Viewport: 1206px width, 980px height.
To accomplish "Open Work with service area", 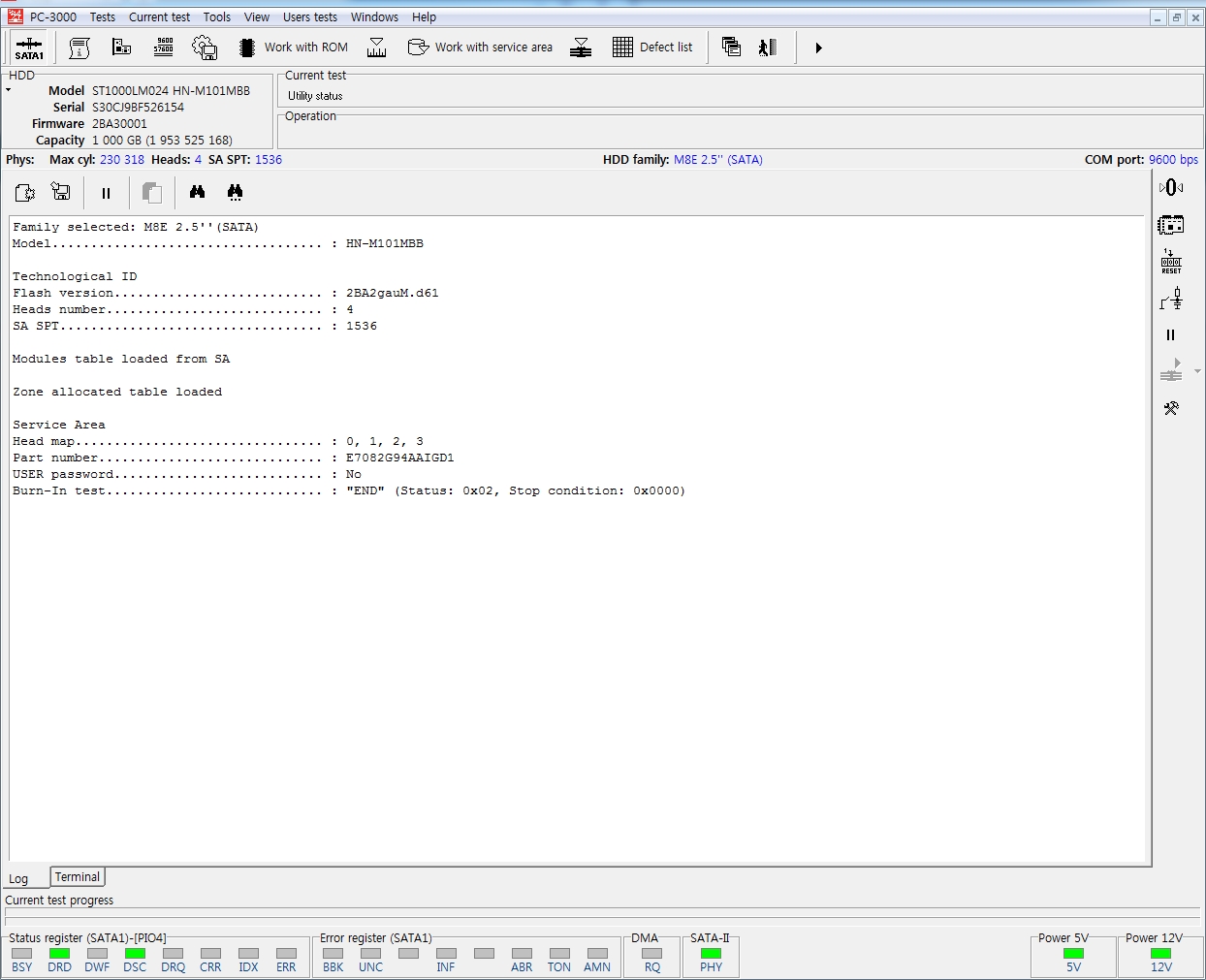I will tap(480, 47).
